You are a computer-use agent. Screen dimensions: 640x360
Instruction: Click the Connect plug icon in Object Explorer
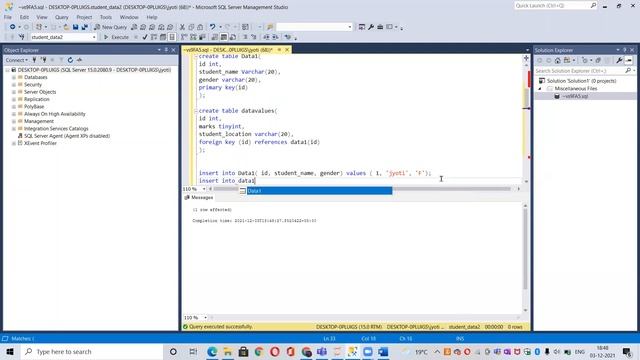click(34, 60)
